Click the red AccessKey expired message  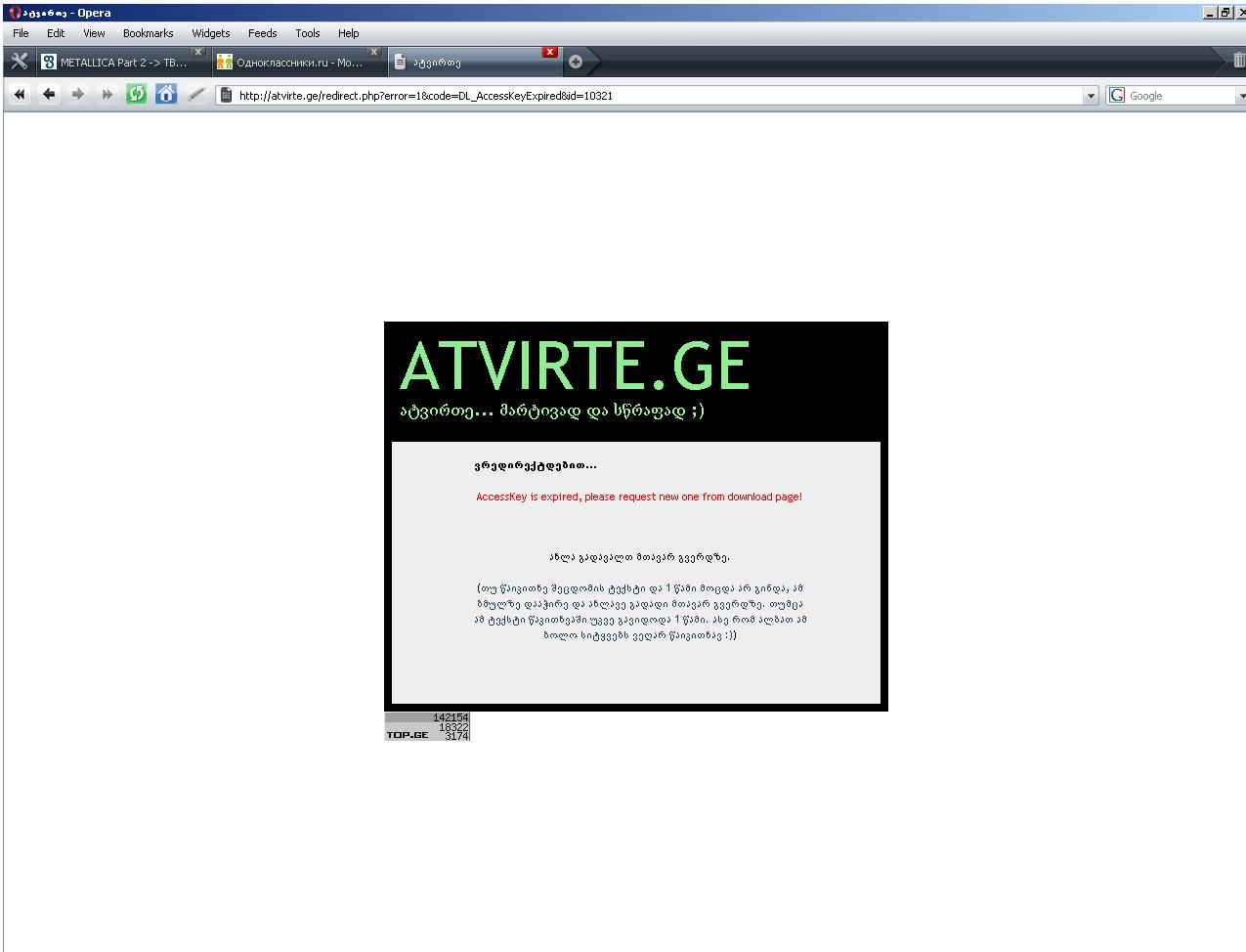(639, 497)
